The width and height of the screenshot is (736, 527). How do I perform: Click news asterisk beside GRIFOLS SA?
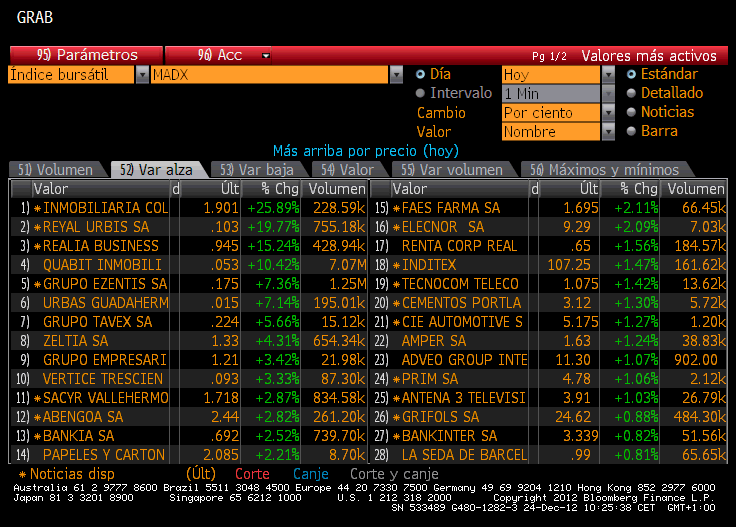pyautogui.click(x=396, y=417)
